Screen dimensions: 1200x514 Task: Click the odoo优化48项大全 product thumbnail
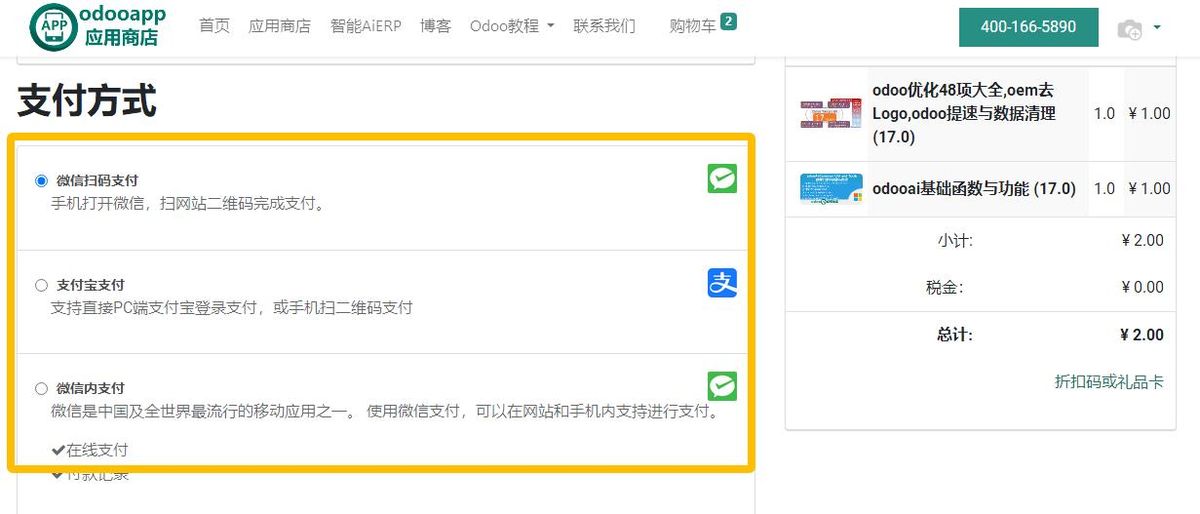[830, 113]
